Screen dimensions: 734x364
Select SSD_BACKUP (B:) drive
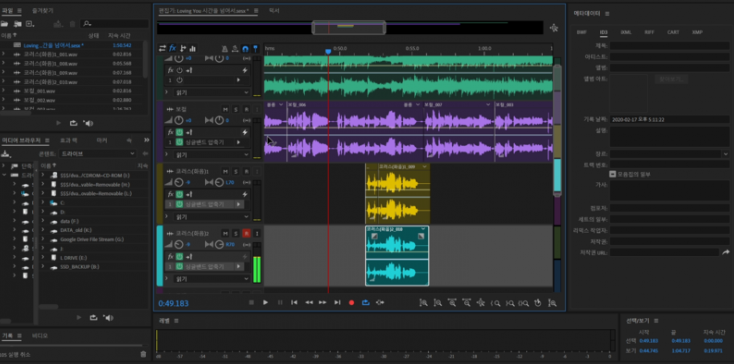point(80,267)
